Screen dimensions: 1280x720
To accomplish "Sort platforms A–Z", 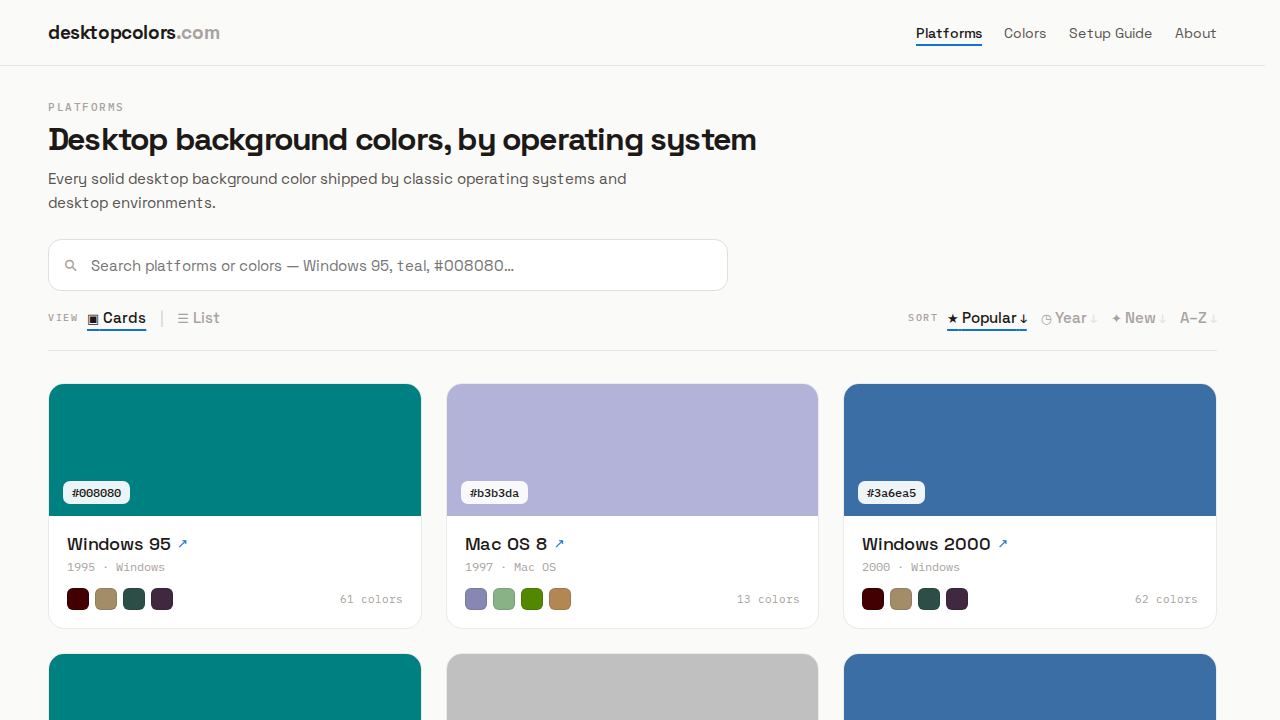I will click(x=1198, y=318).
